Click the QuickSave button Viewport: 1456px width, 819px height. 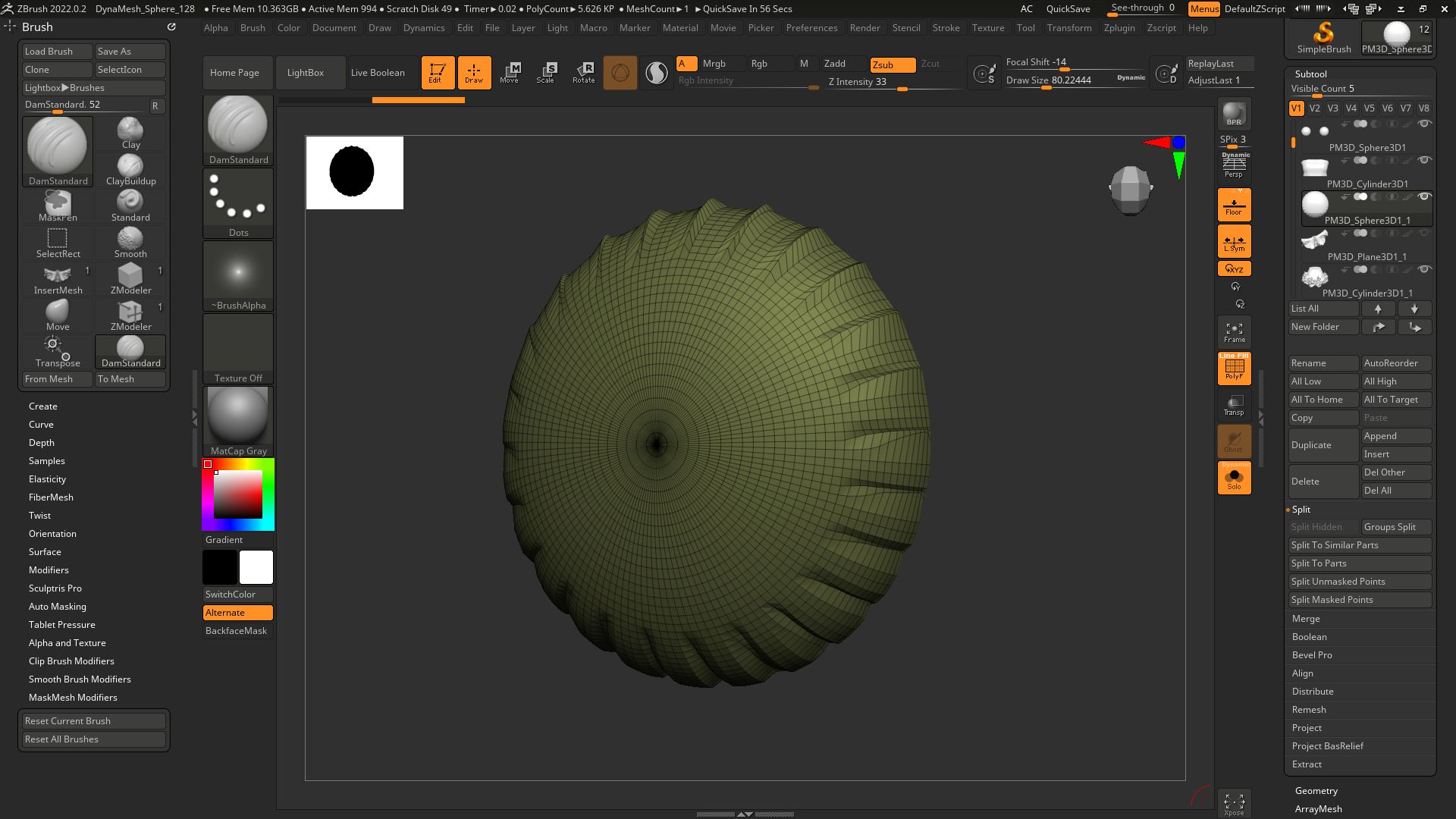point(1068,9)
